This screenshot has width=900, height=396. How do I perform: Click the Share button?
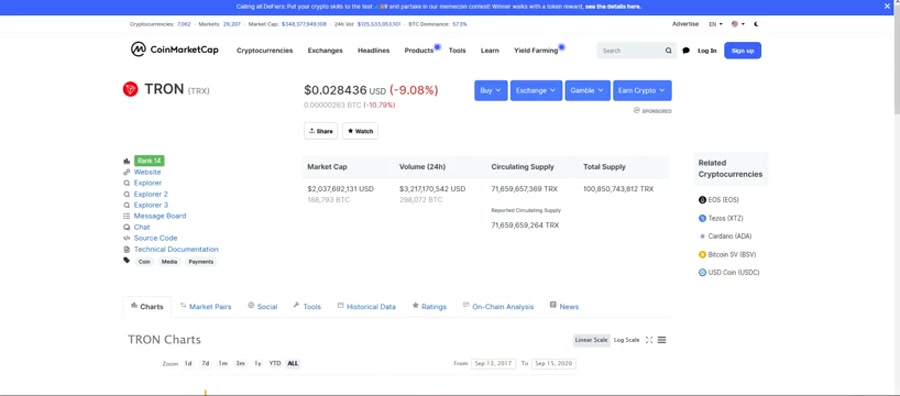click(x=321, y=131)
